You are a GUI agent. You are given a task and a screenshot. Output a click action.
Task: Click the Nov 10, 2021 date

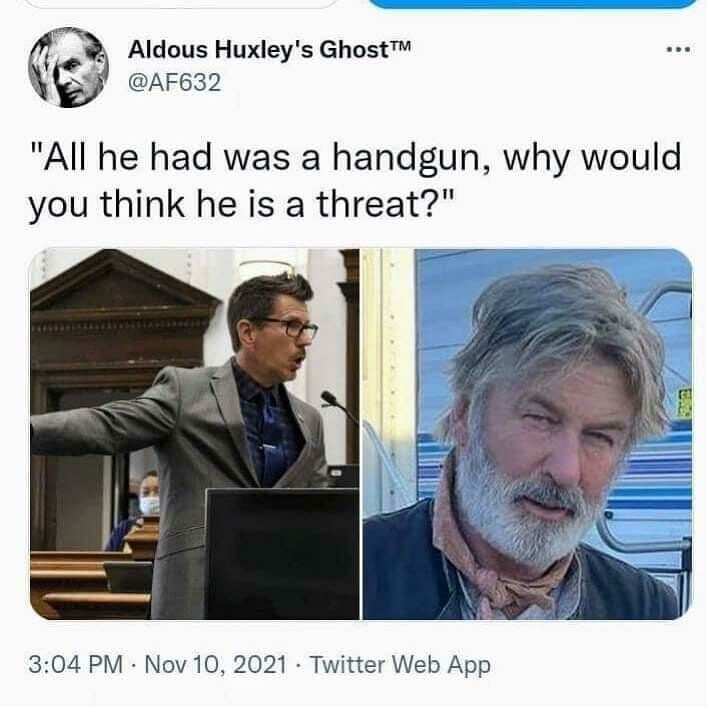[x=216, y=665]
